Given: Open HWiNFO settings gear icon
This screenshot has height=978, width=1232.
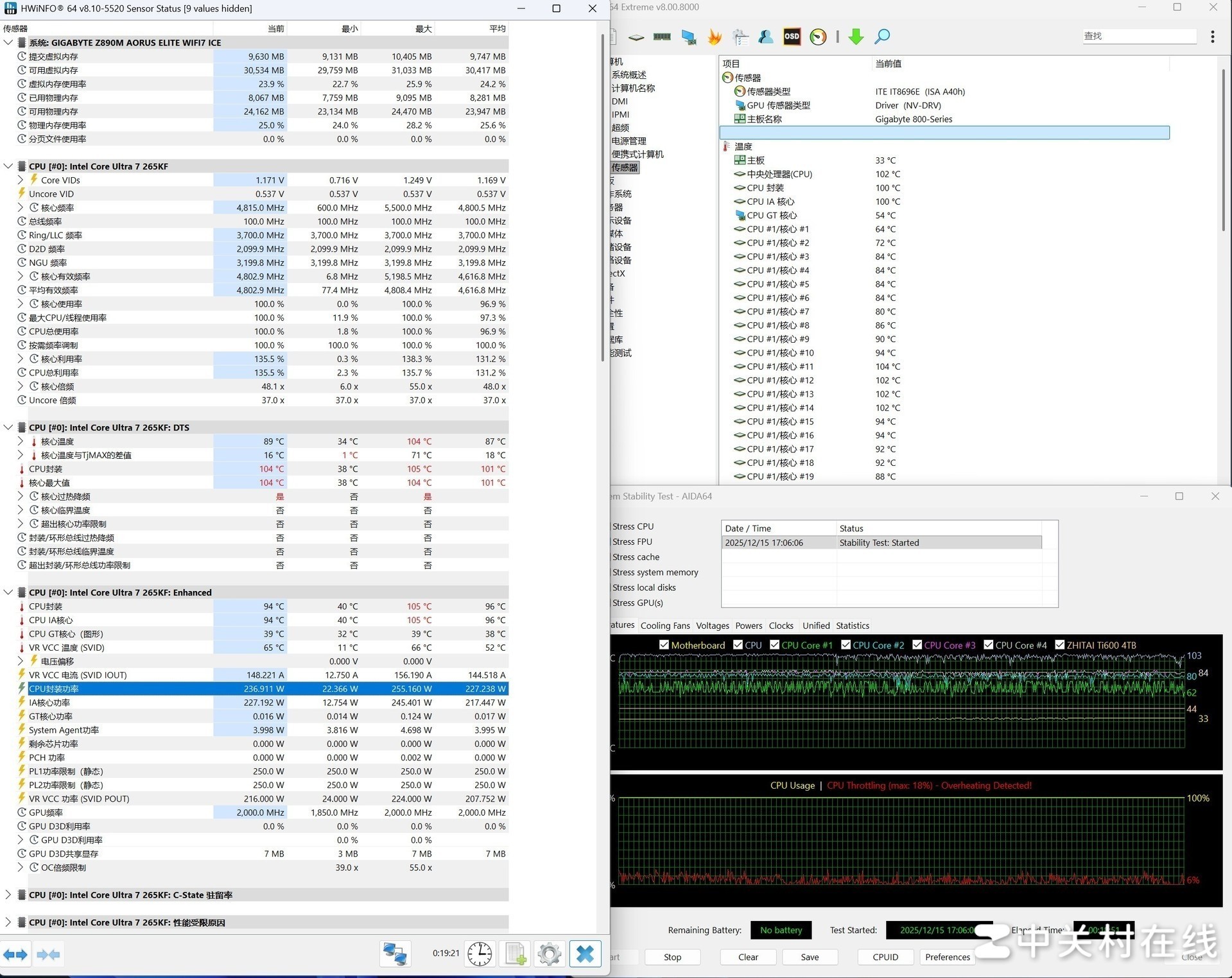Looking at the screenshot, I should coord(549,954).
